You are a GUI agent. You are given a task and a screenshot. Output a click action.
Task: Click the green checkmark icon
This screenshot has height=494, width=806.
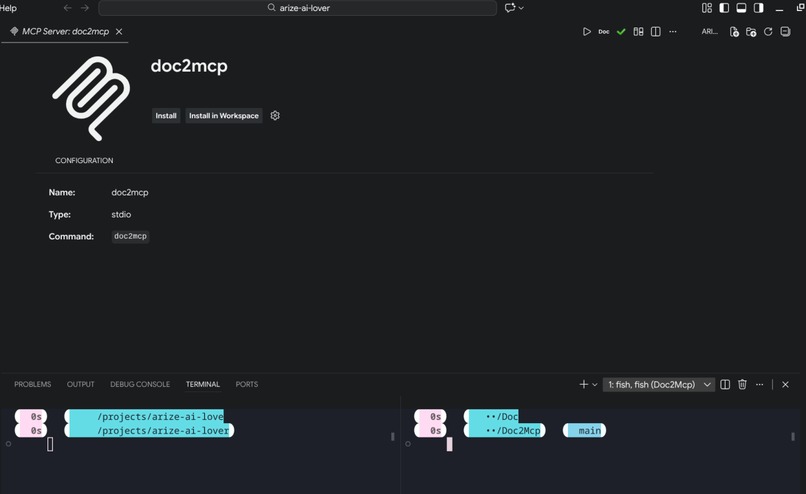pyautogui.click(x=621, y=31)
